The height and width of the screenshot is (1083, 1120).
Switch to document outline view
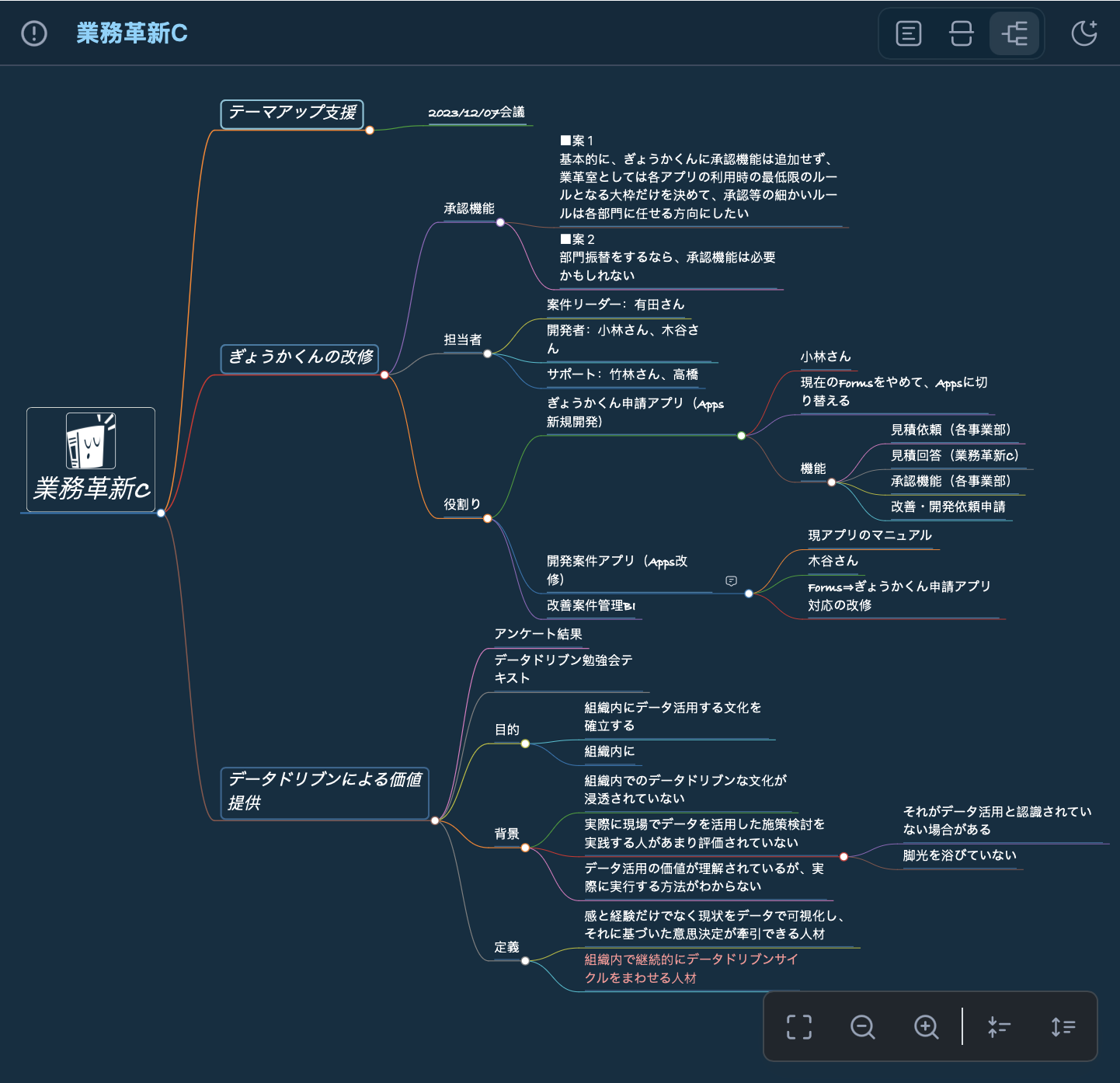tap(909, 33)
